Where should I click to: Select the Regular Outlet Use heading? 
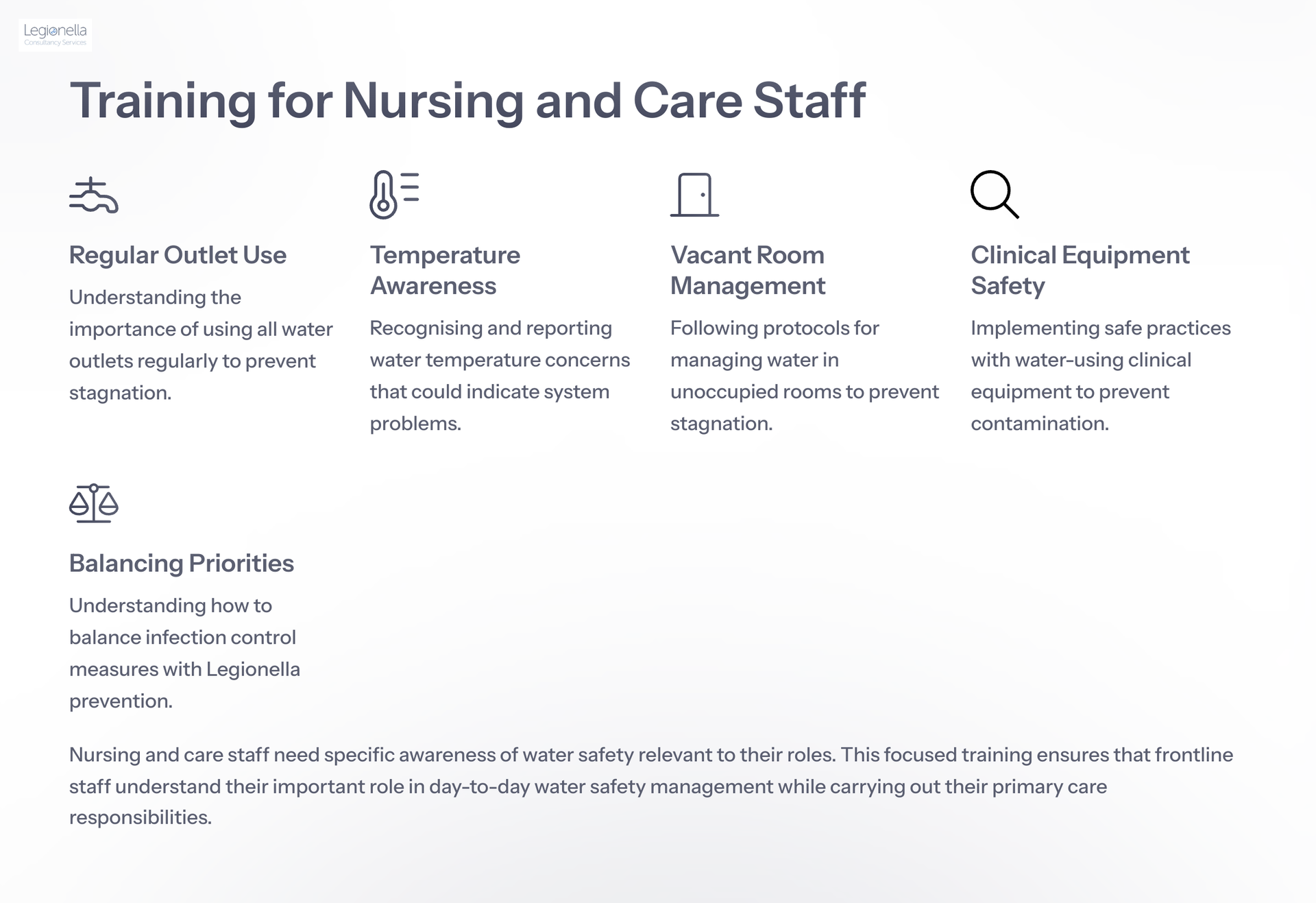tap(178, 255)
